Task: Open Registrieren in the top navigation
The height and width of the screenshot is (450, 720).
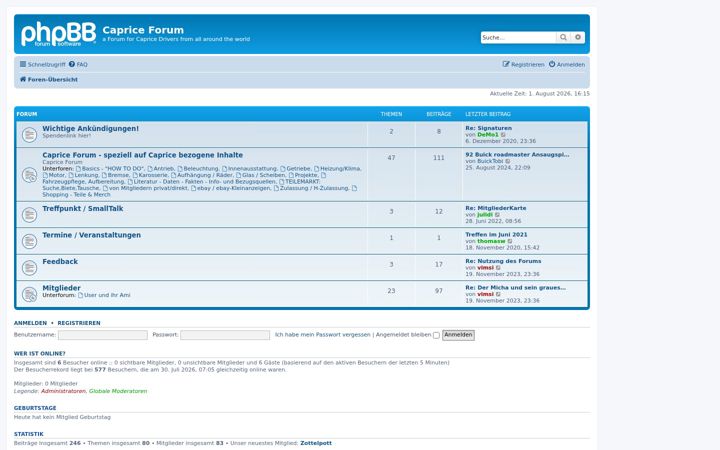Action: [x=523, y=65]
